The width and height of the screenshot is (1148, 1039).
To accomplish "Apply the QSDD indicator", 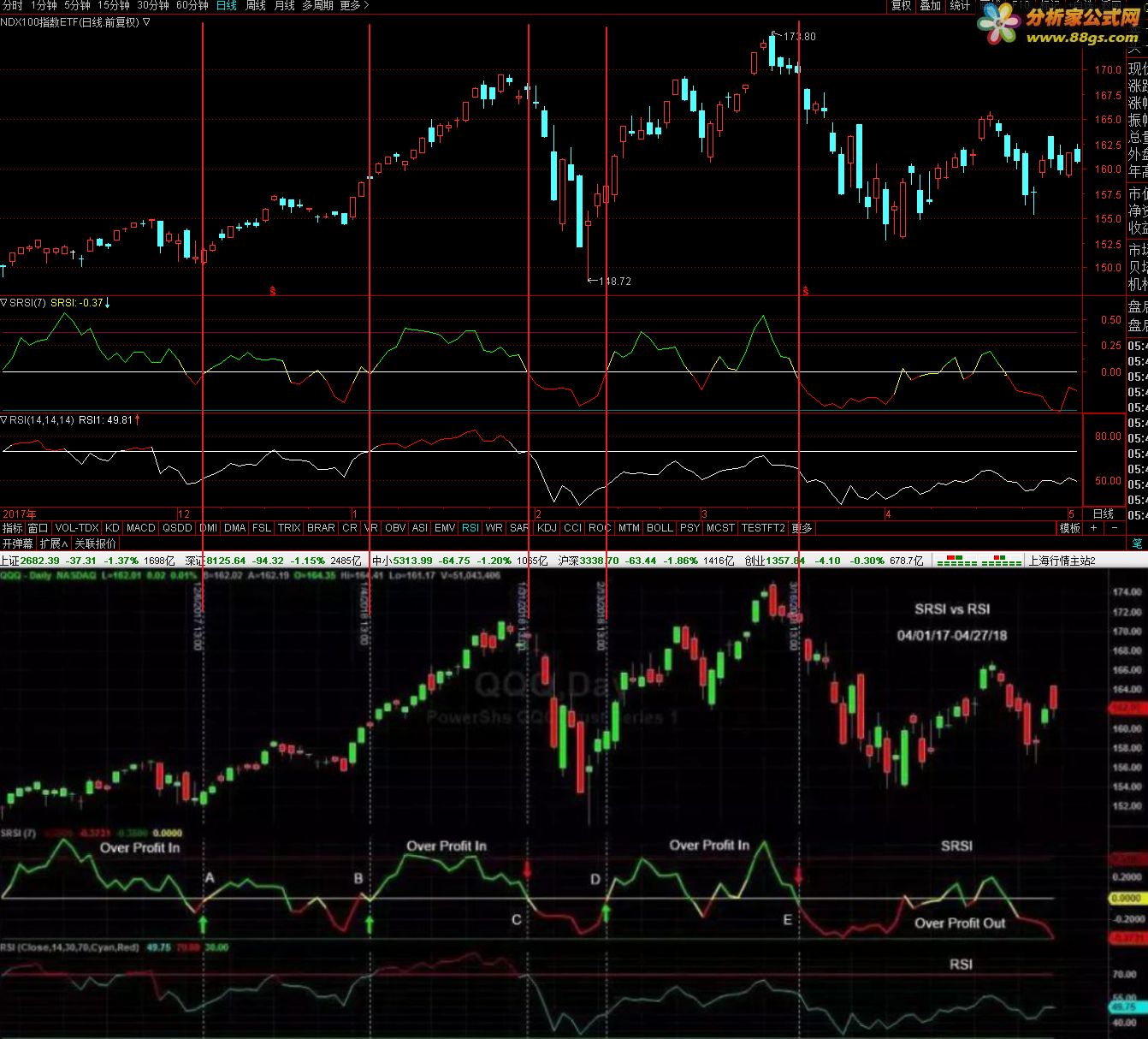I will click(178, 528).
